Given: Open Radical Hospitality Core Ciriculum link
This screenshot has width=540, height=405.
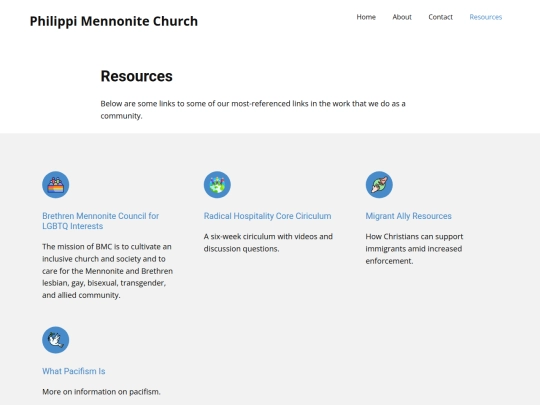Looking at the screenshot, I should coord(267,216).
